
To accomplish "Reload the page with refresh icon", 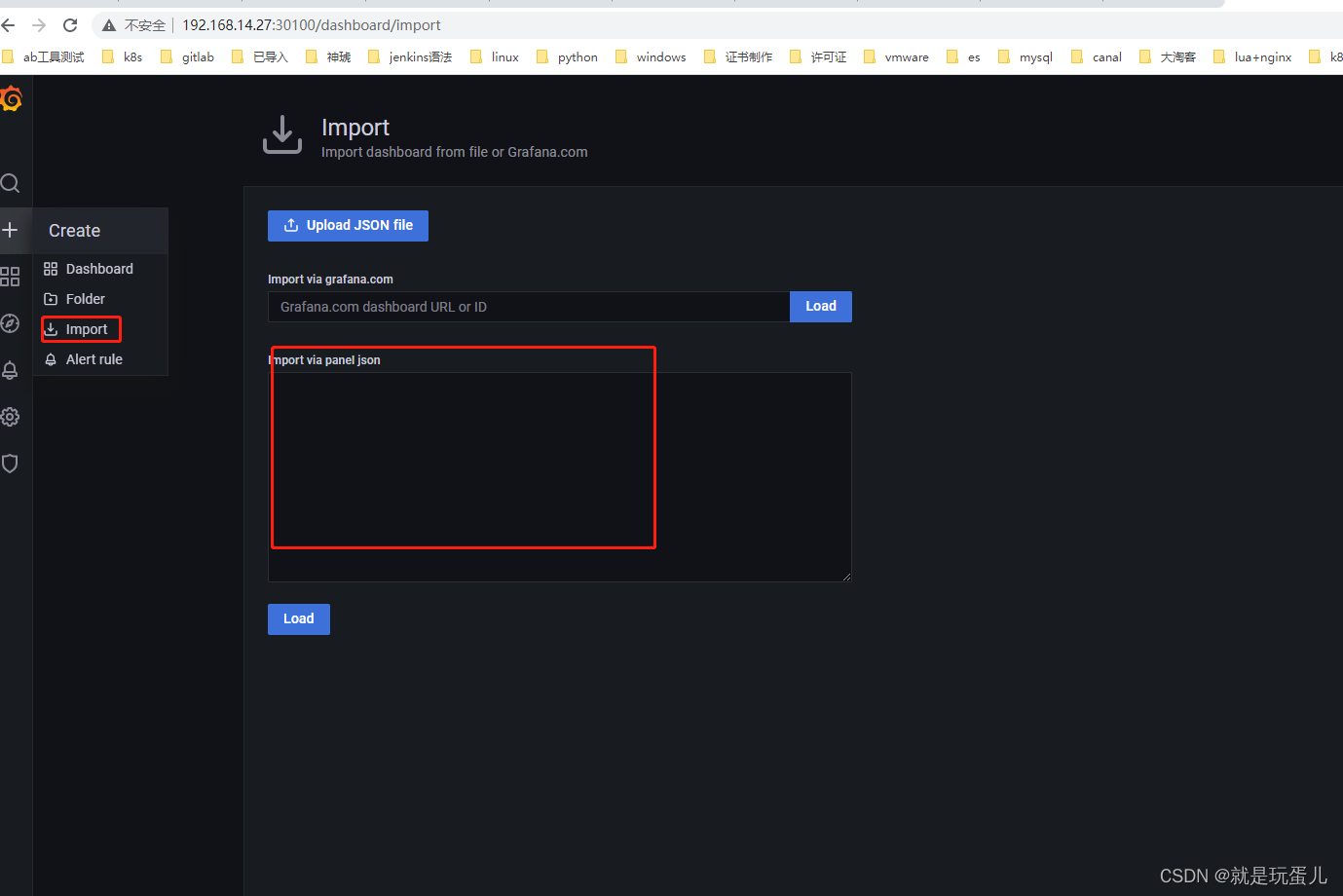I will (x=70, y=25).
